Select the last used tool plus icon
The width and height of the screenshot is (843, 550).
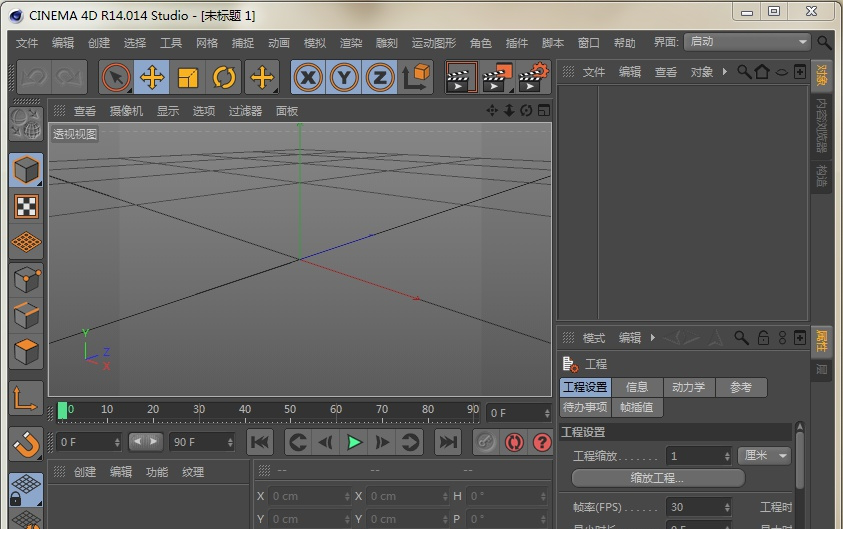[262, 77]
